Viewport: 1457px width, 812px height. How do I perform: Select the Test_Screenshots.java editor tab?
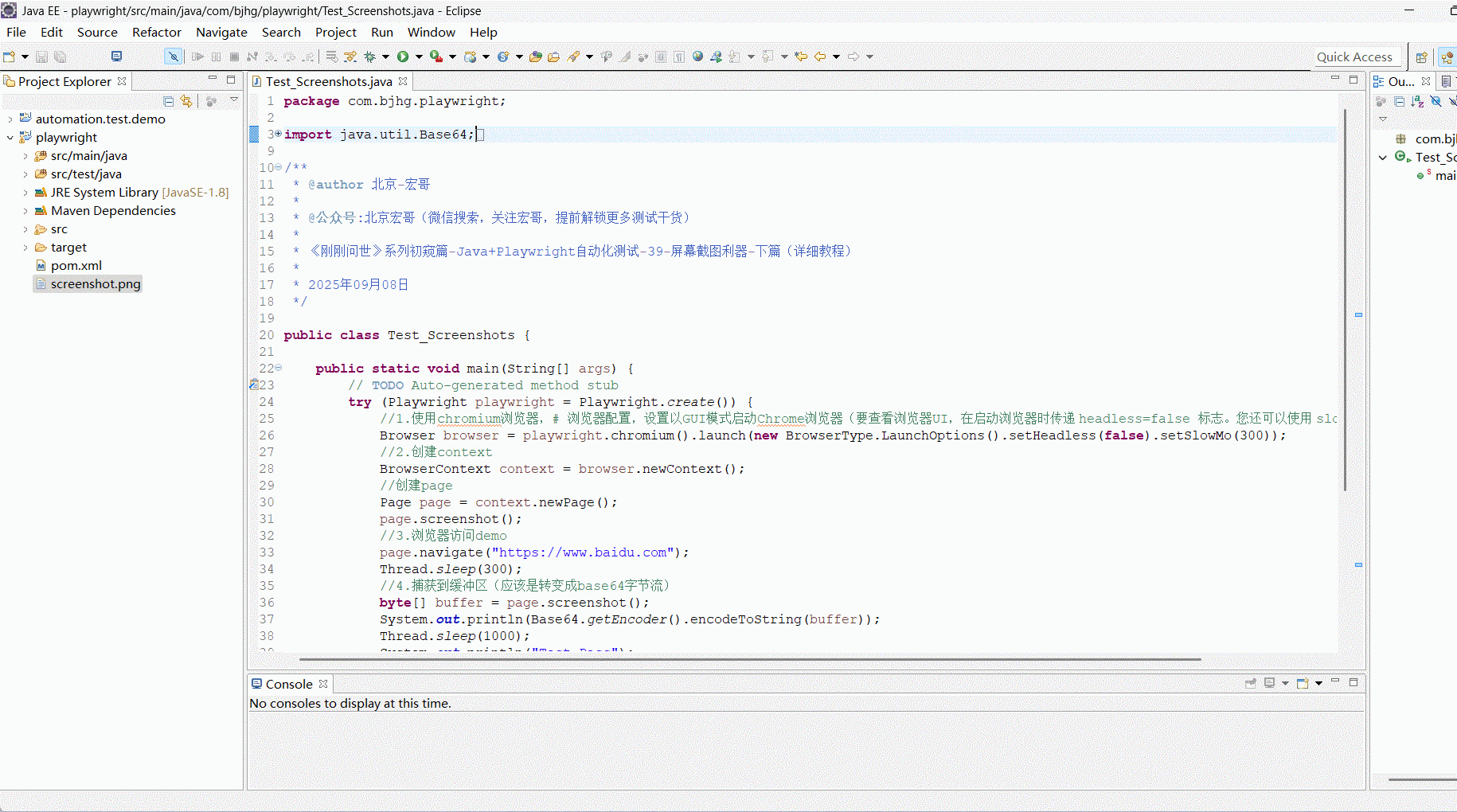click(x=329, y=81)
